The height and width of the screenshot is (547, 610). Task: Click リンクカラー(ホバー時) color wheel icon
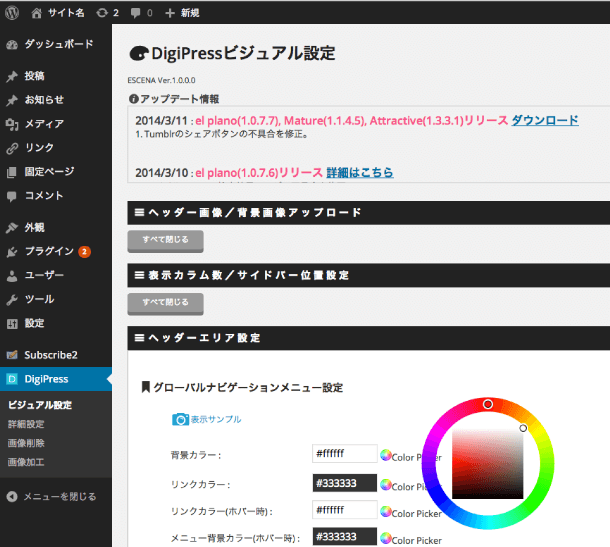click(x=386, y=512)
